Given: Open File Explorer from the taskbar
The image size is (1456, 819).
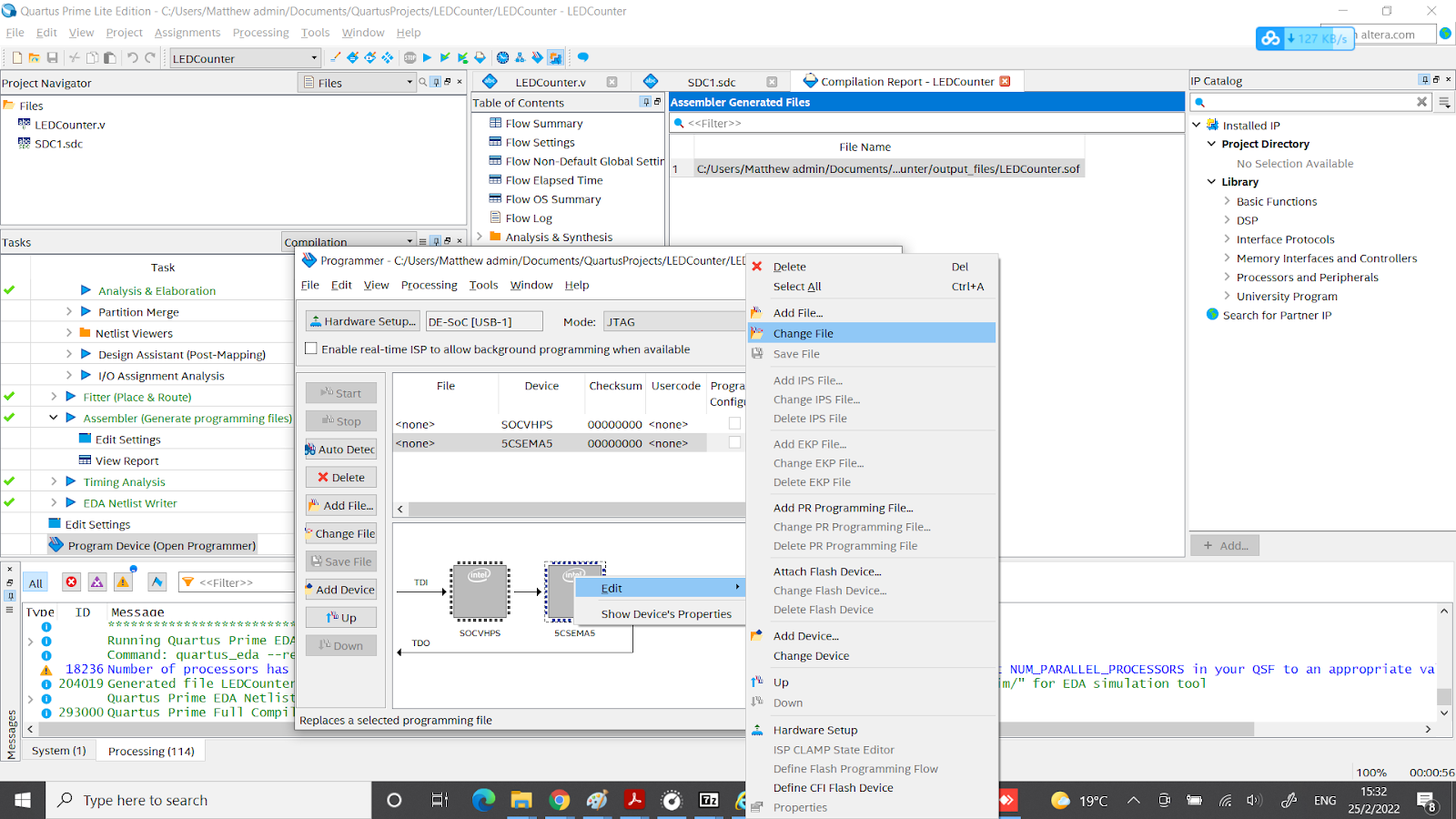Looking at the screenshot, I should [x=521, y=800].
